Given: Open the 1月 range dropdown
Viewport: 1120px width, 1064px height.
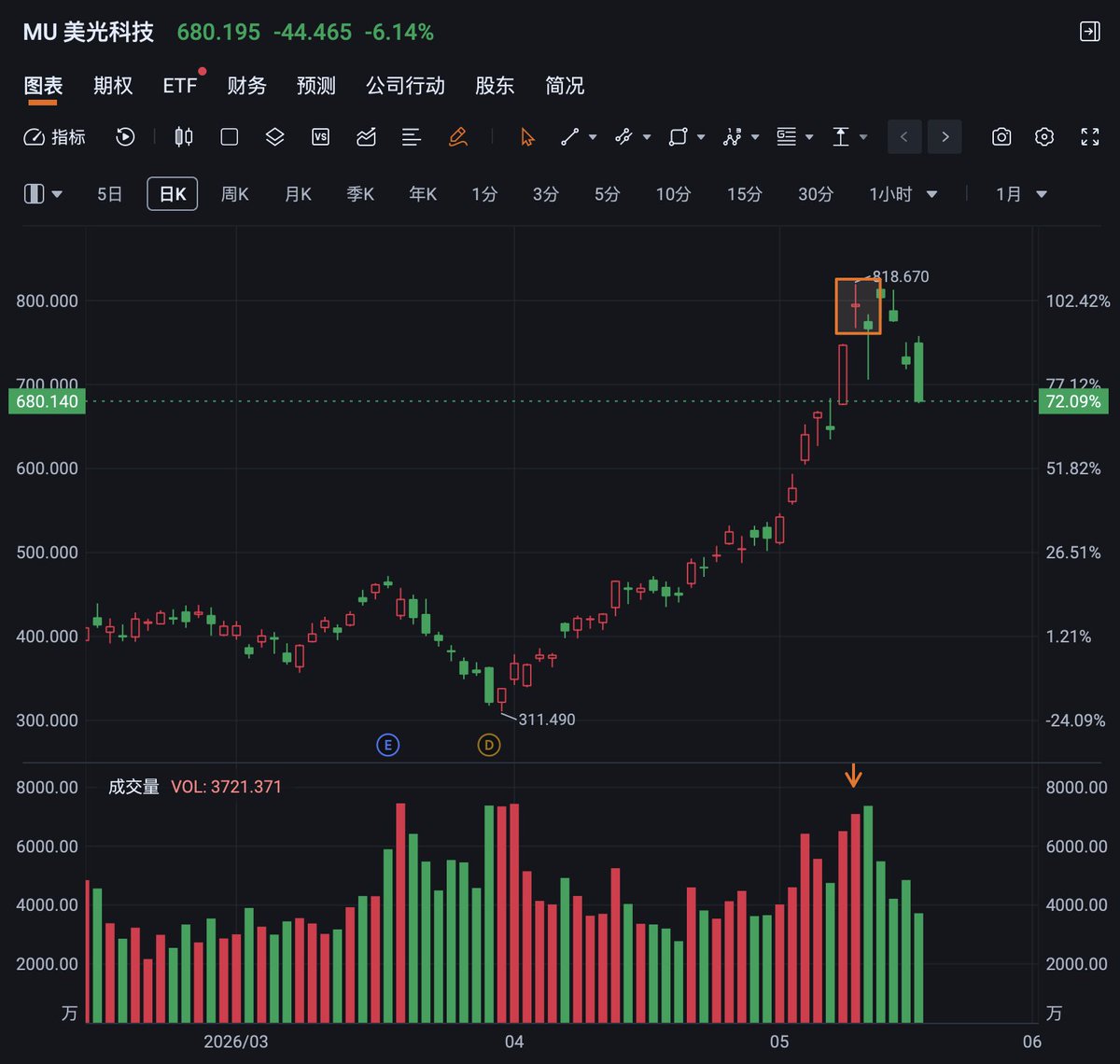Looking at the screenshot, I should [x=1021, y=194].
